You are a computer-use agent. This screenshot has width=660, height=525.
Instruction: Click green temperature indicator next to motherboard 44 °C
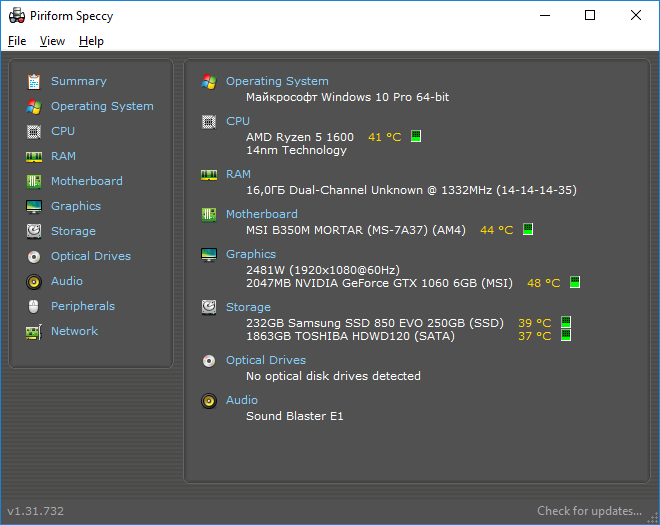(528, 229)
